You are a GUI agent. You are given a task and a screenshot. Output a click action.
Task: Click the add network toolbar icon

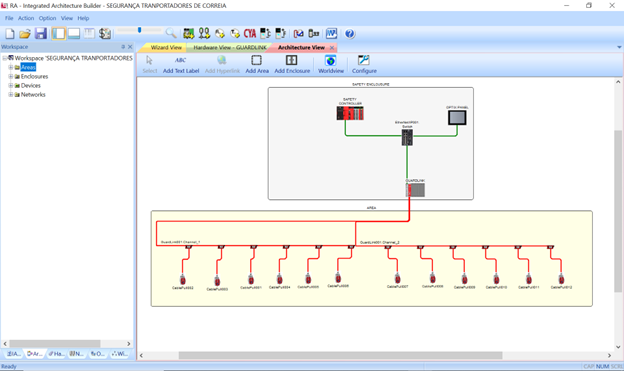pyautogui.click(x=204, y=34)
